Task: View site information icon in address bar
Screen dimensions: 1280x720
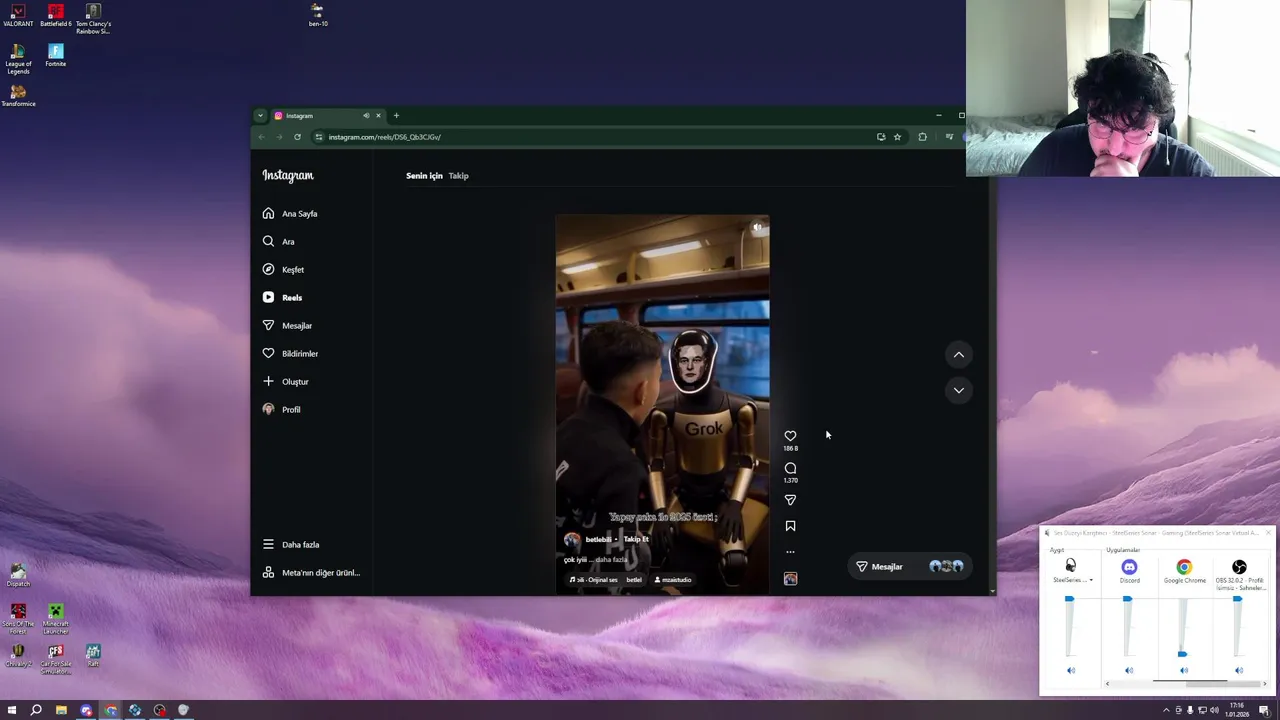Action: pyautogui.click(x=319, y=137)
